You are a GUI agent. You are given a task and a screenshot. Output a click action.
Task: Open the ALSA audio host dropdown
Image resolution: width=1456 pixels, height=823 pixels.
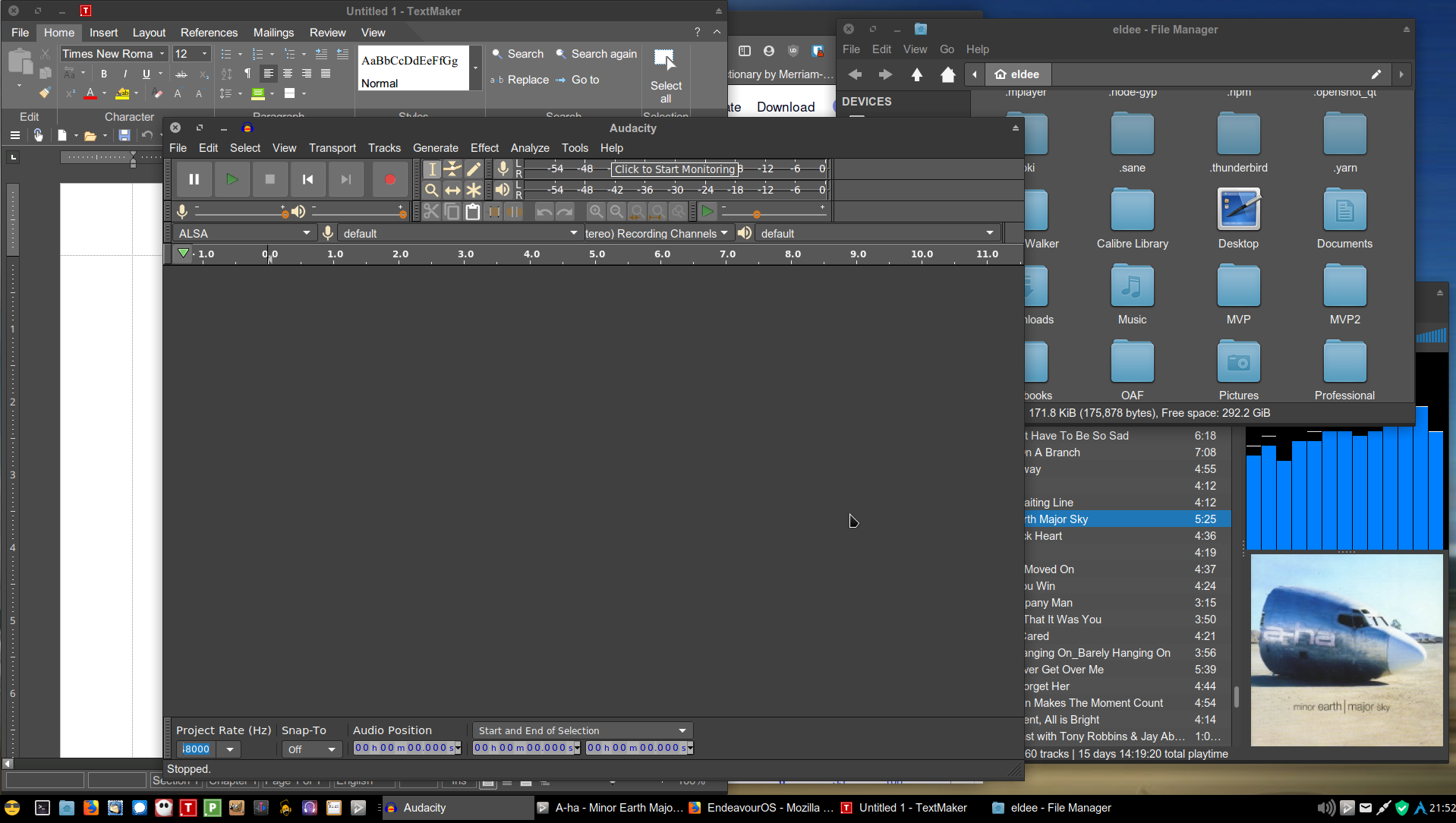[x=244, y=233]
